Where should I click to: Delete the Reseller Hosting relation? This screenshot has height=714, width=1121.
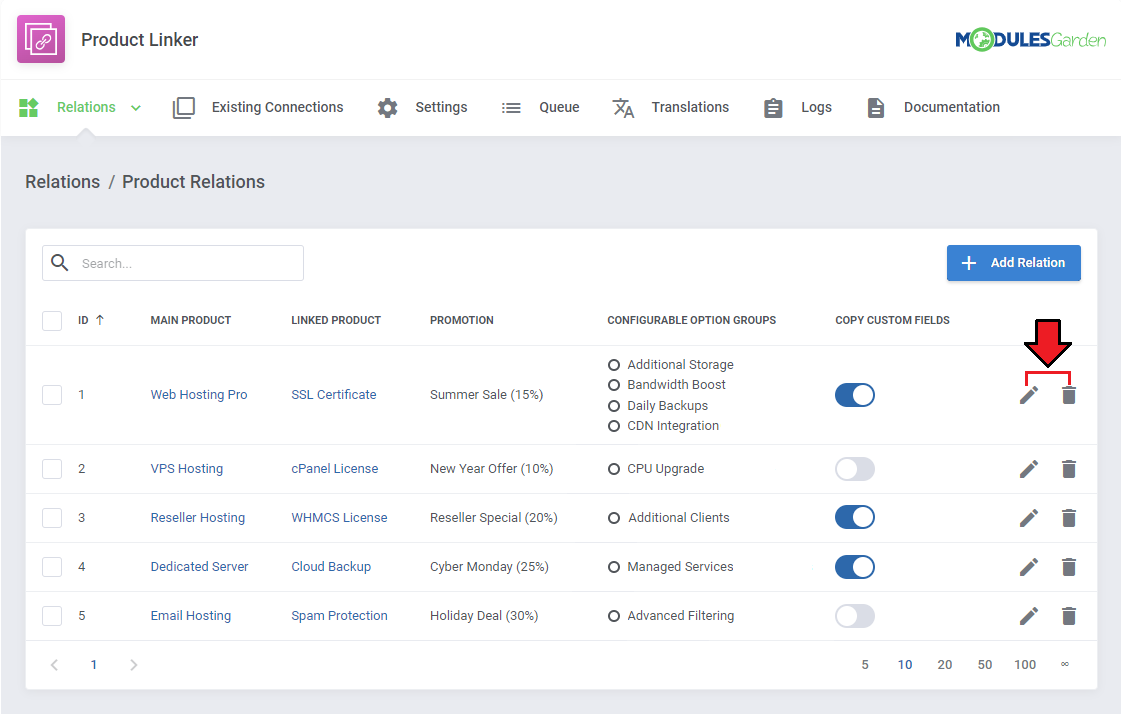pos(1069,518)
